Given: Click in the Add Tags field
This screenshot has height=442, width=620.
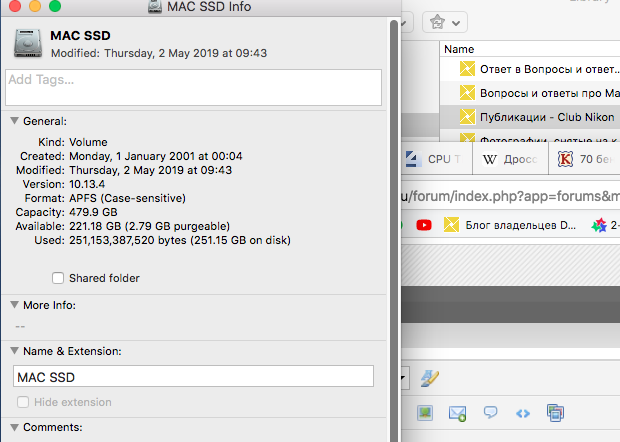Looking at the screenshot, I should (193, 87).
